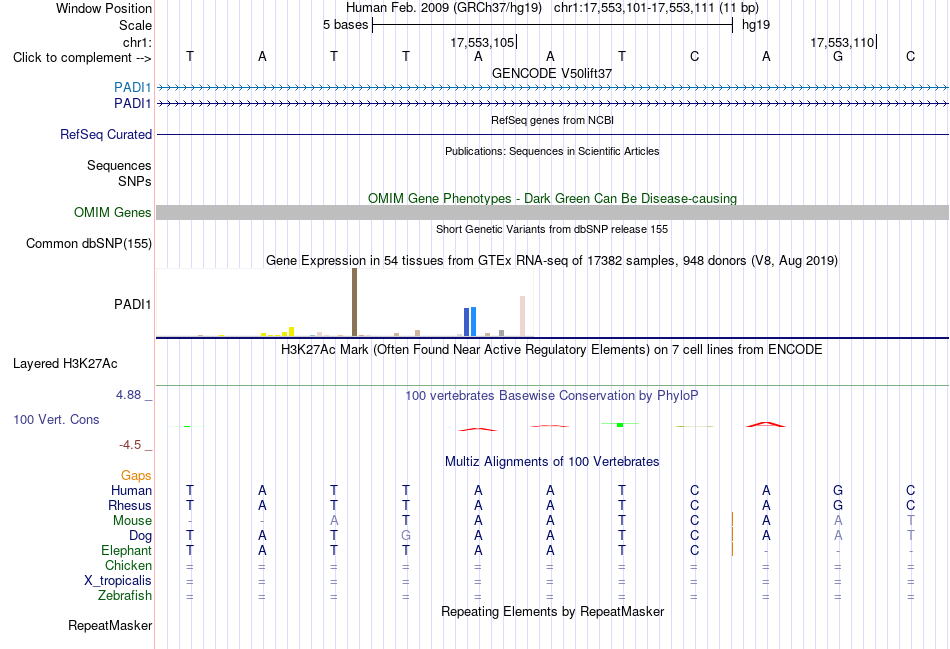Click the Rhesus species label
The width and height of the screenshot is (950, 649).
[x=130, y=505]
